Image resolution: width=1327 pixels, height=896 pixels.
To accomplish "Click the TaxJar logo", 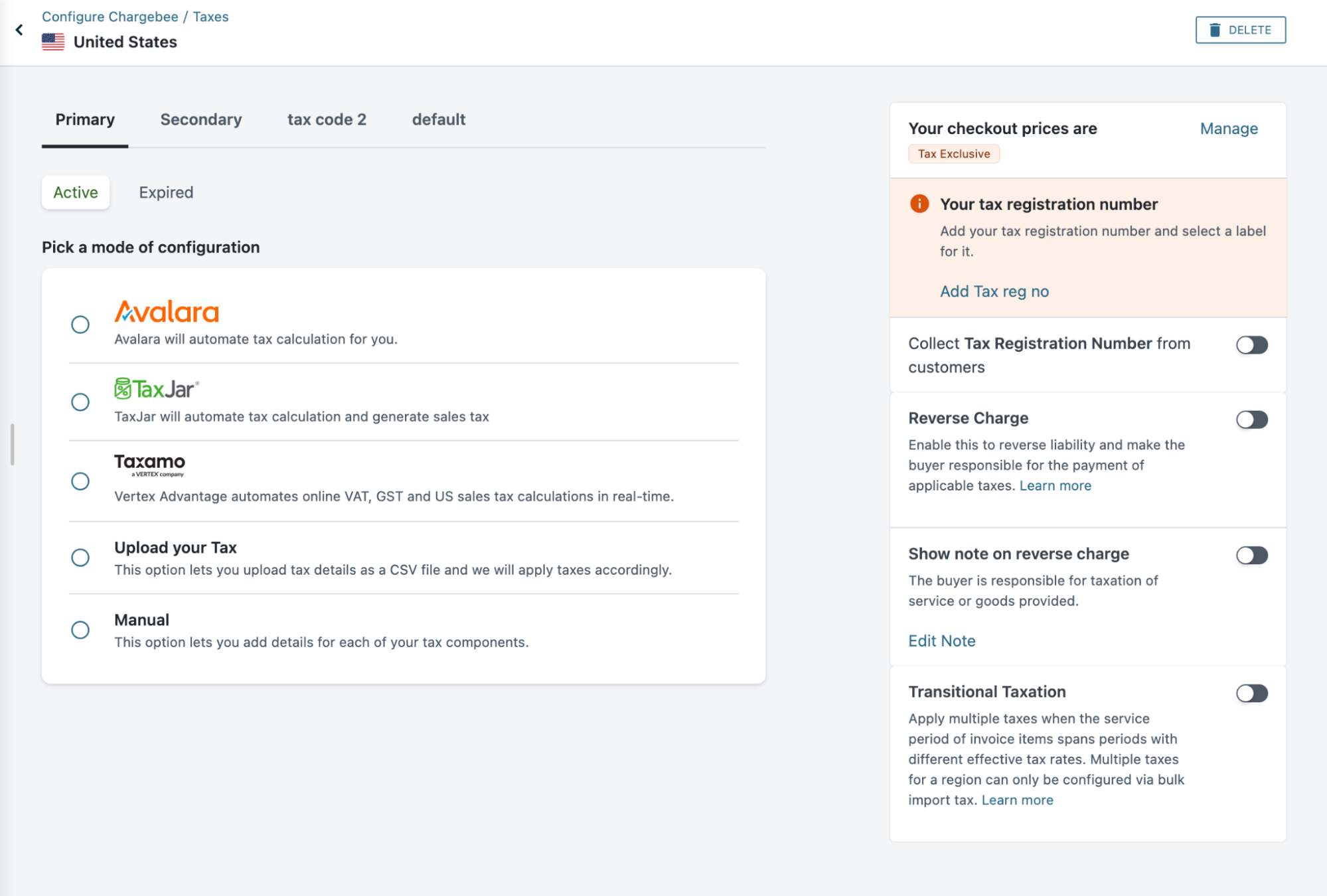I will 157,389.
